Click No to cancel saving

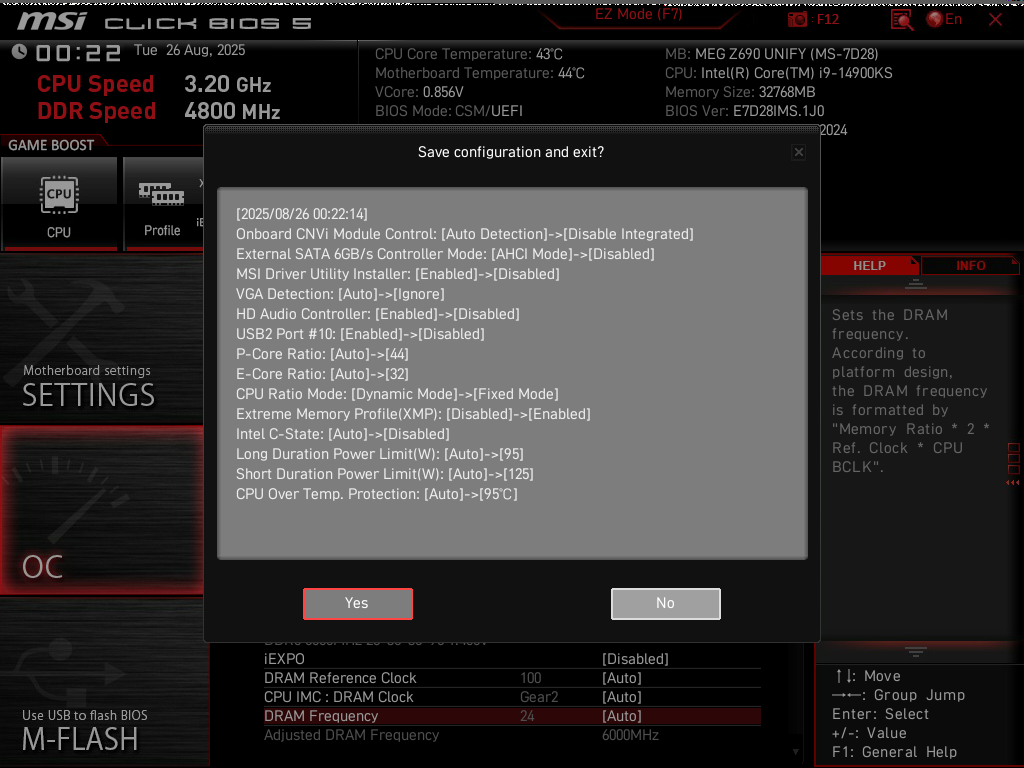(665, 603)
